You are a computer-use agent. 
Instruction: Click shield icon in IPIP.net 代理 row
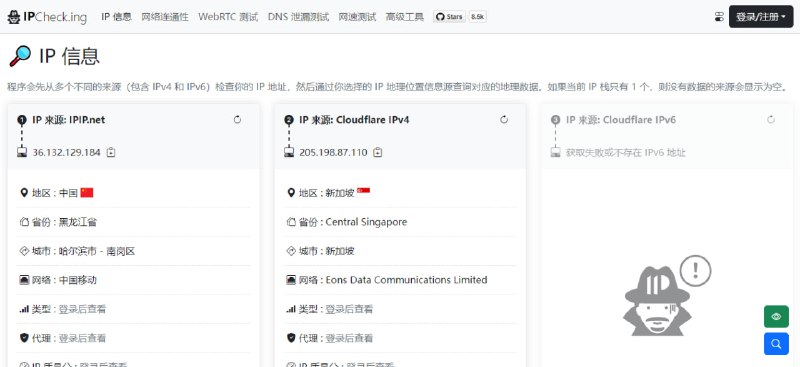point(24,338)
